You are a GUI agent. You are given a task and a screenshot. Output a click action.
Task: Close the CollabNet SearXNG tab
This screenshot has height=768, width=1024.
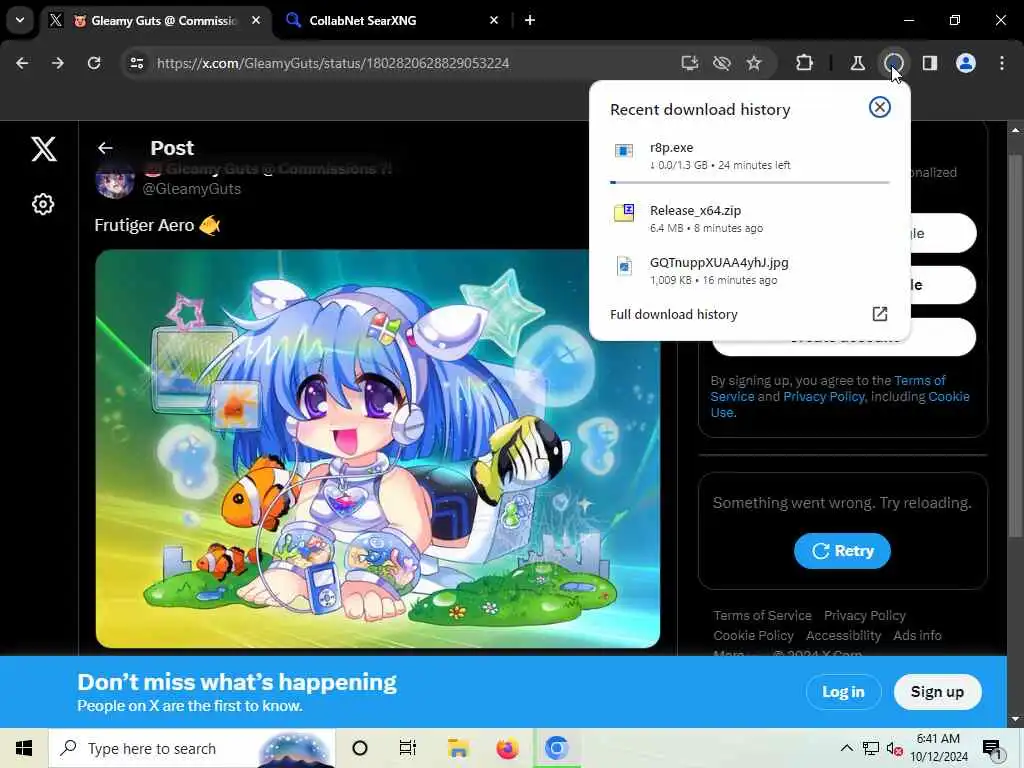pyautogui.click(x=494, y=21)
